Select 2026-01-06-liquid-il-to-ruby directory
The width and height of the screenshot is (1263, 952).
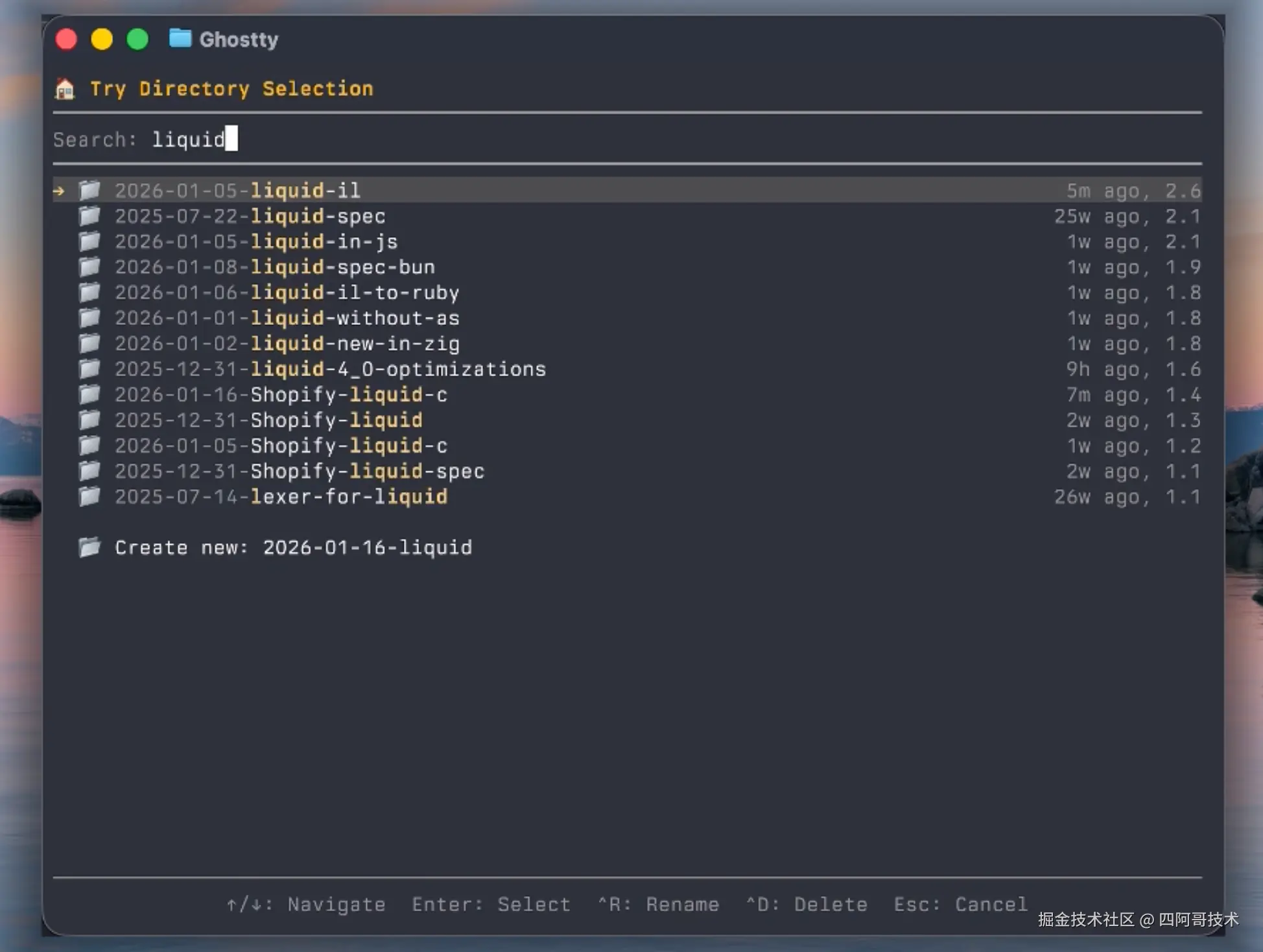(287, 292)
